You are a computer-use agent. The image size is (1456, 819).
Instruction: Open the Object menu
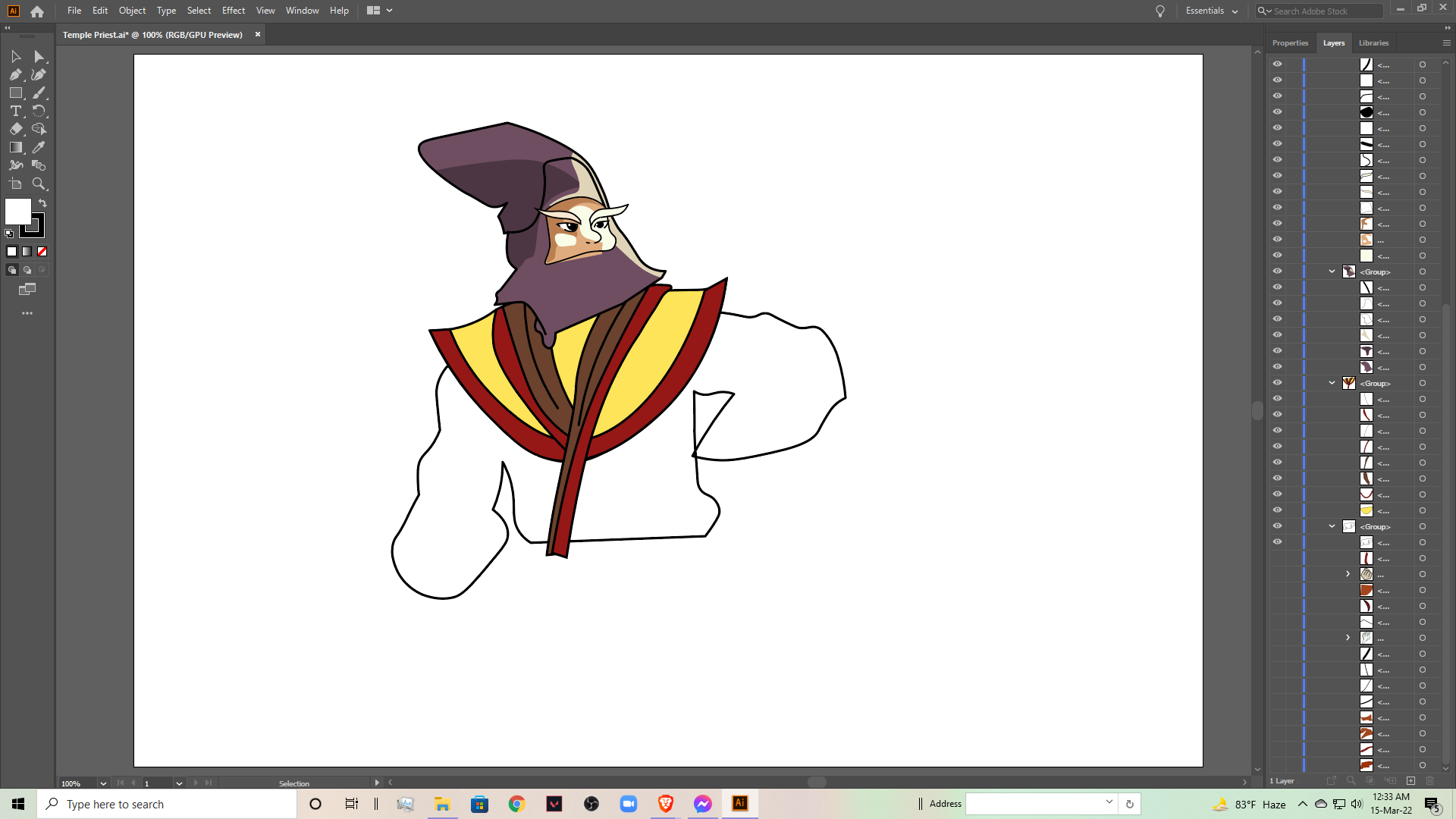point(132,11)
